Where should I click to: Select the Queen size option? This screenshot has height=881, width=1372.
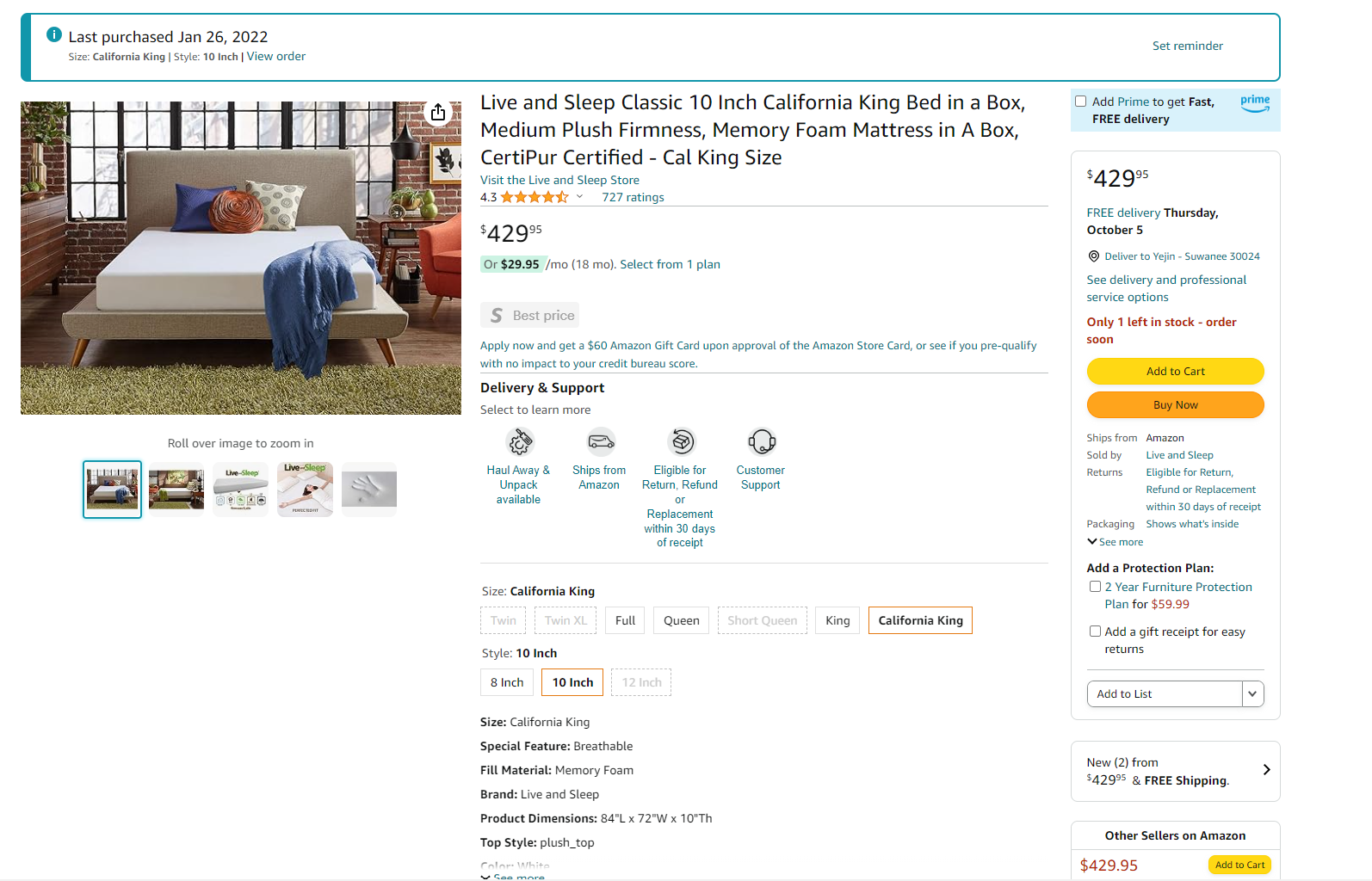click(681, 621)
